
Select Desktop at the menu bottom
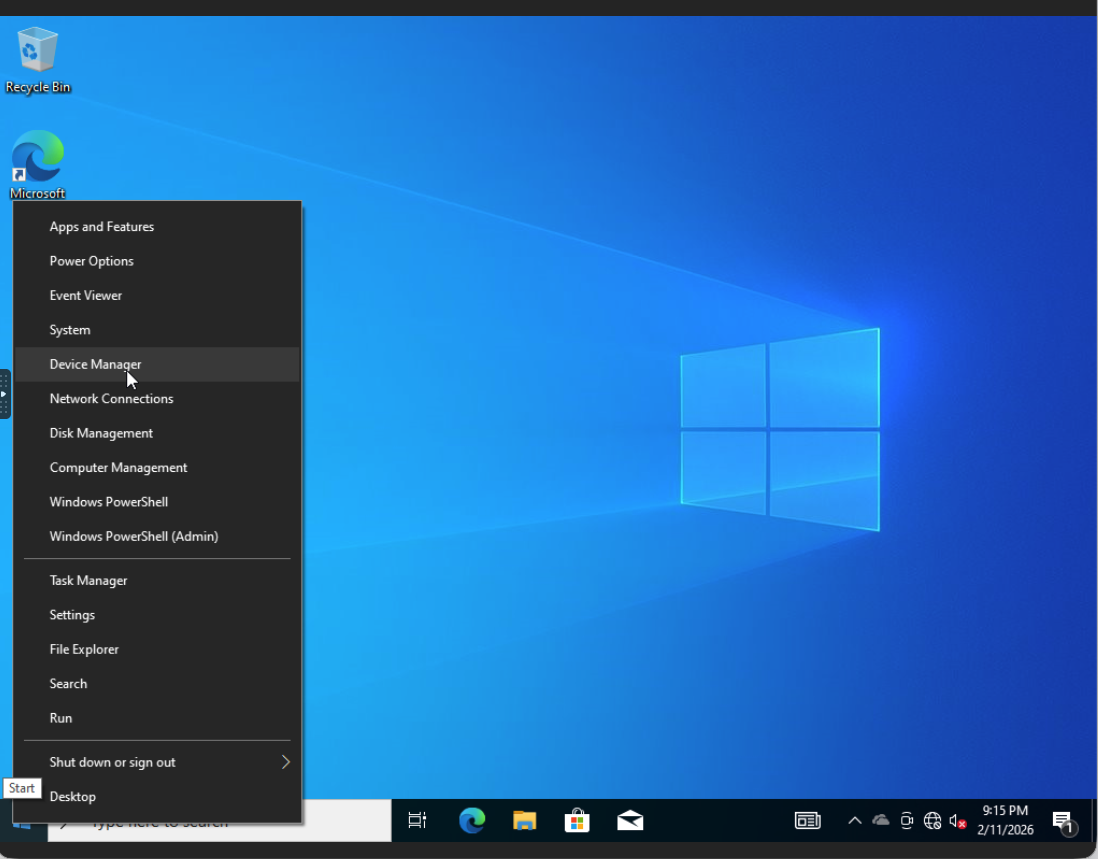coord(157,796)
